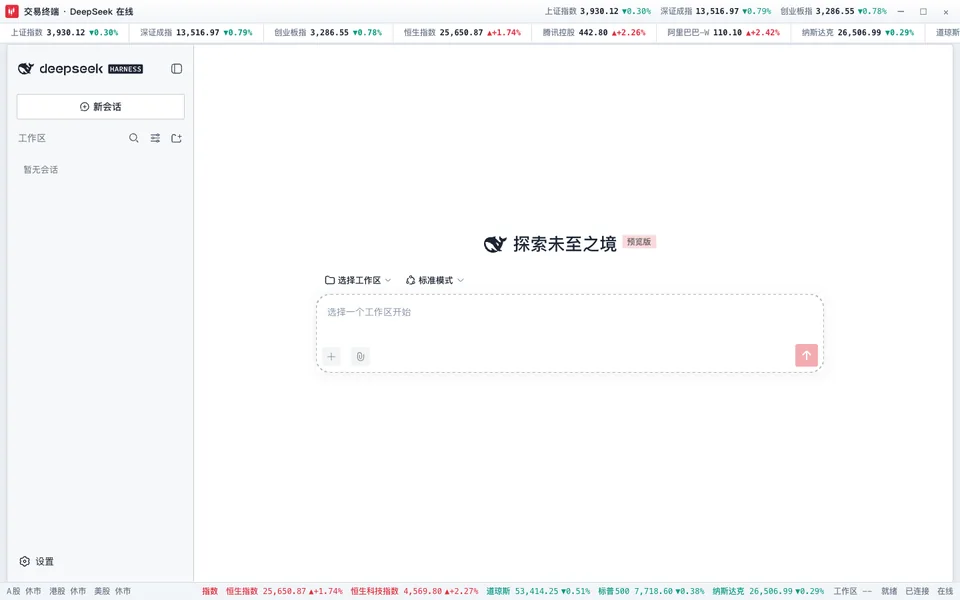Screen dimensions: 960x600
Task: Click 暂无会话 text in sidebar
Action: point(40,170)
